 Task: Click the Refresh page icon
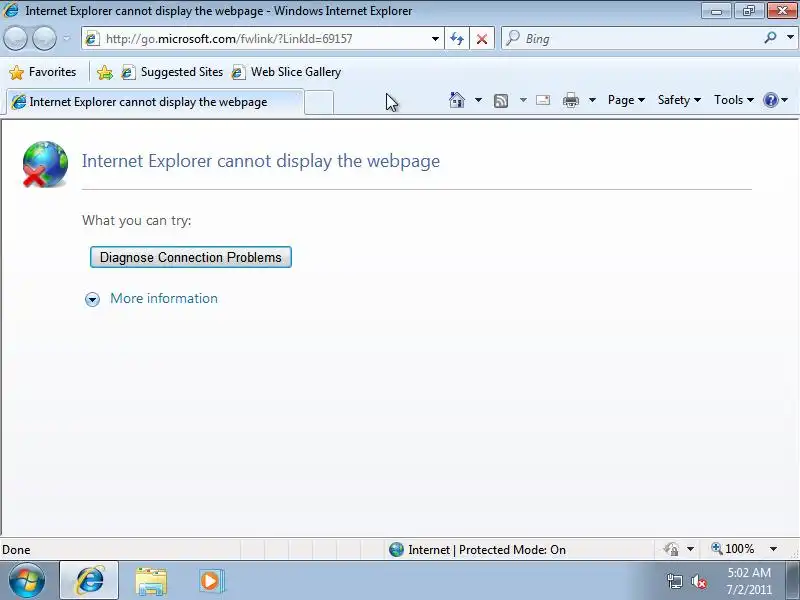point(457,39)
